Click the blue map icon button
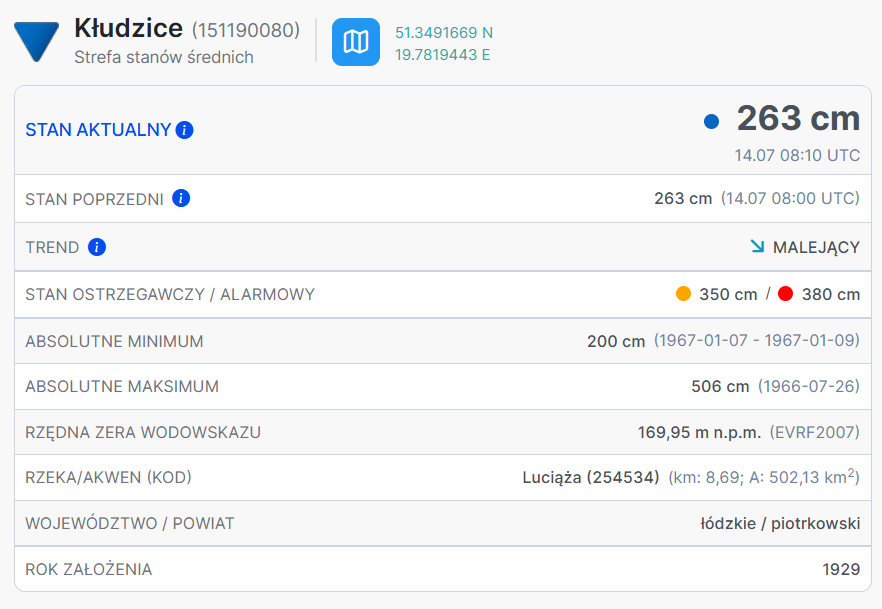882x609 pixels. pos(356,42)
